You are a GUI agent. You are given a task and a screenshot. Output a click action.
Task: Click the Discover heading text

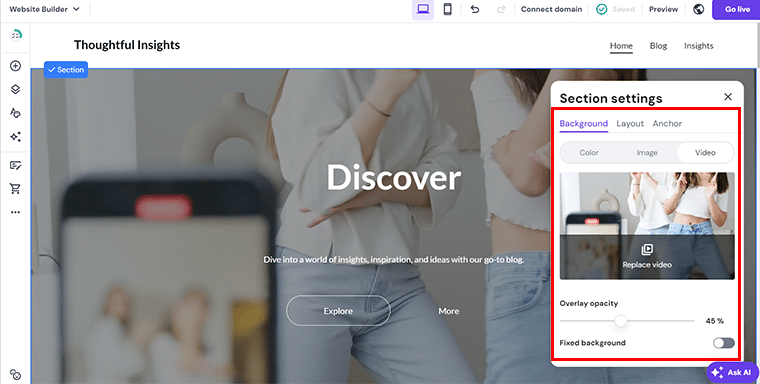pyautogui.click(x=394, y=177)
